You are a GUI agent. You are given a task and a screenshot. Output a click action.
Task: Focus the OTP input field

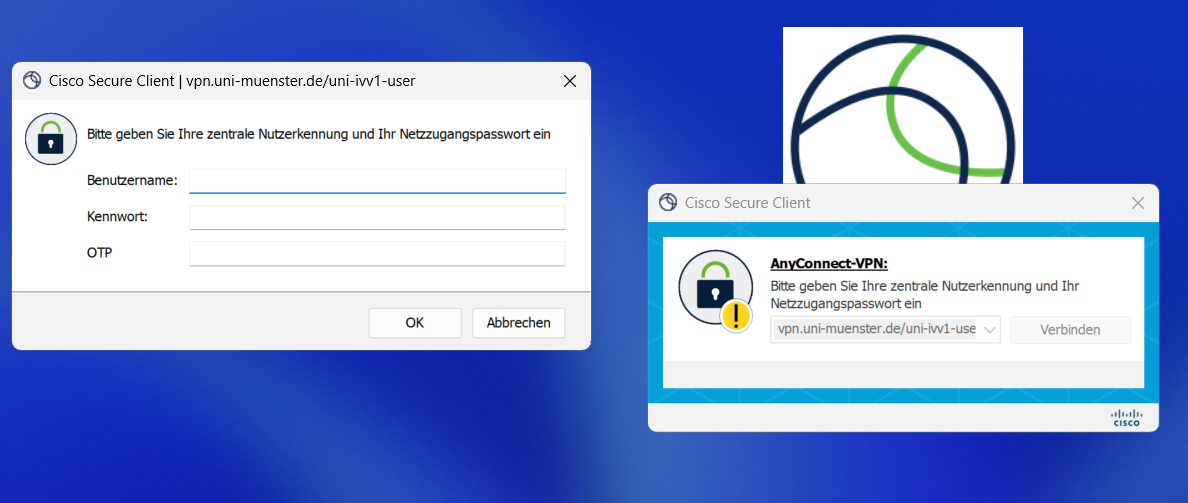pos(377,253)
